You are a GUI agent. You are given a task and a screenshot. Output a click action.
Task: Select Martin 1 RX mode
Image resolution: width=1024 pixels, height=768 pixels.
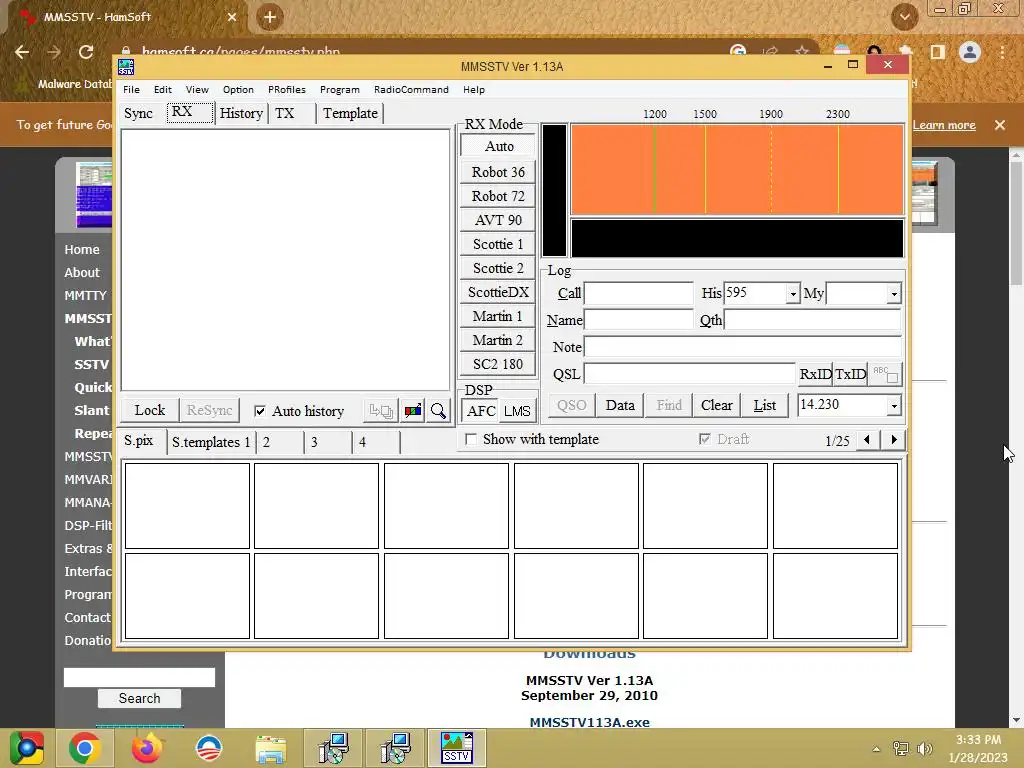tap(498, 316)
